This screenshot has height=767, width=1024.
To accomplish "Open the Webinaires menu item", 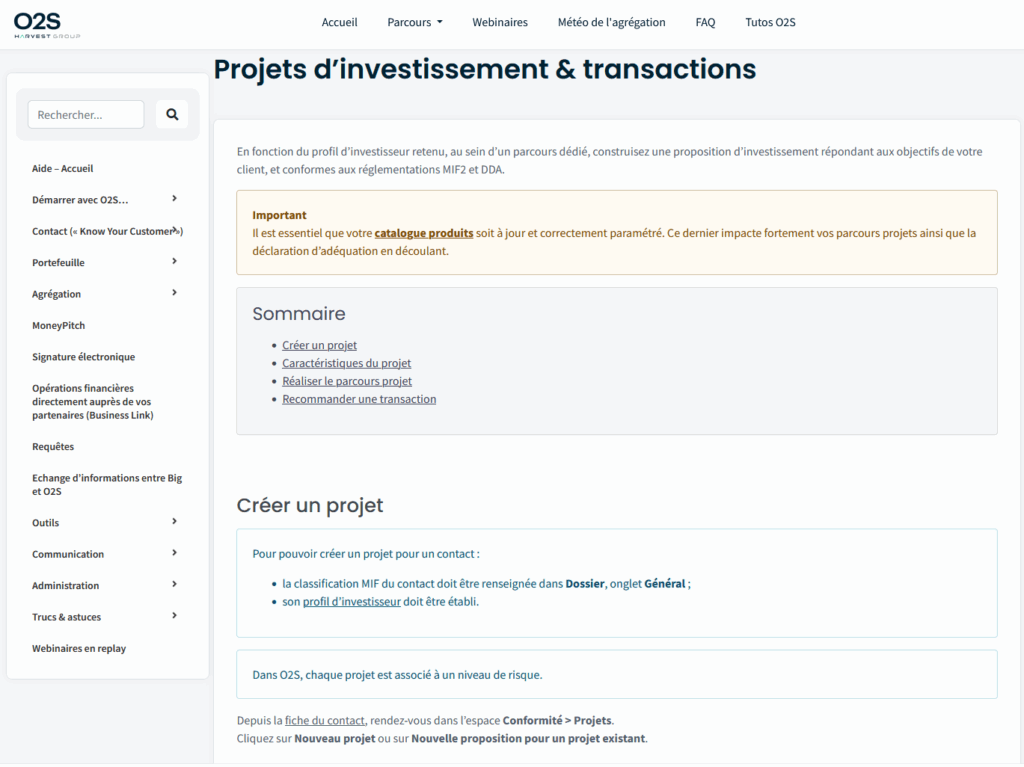I will [x=500, y=22].
